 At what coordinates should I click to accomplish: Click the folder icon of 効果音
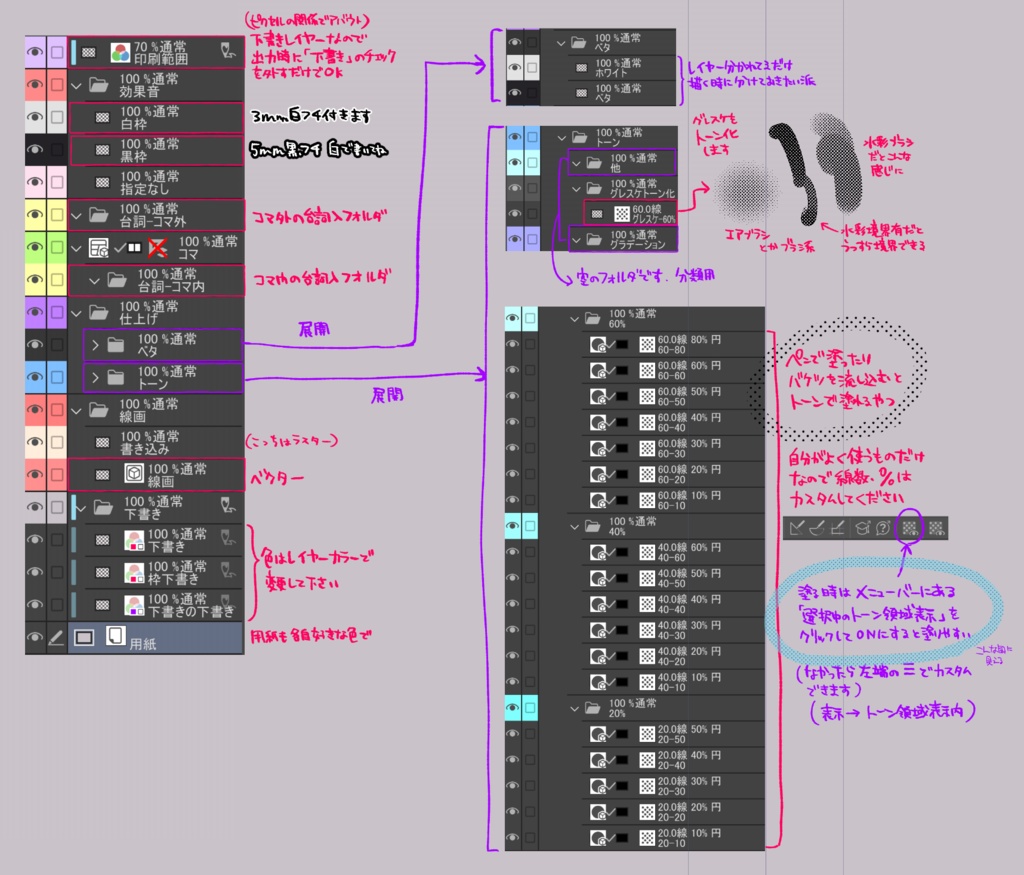[99, 85]
